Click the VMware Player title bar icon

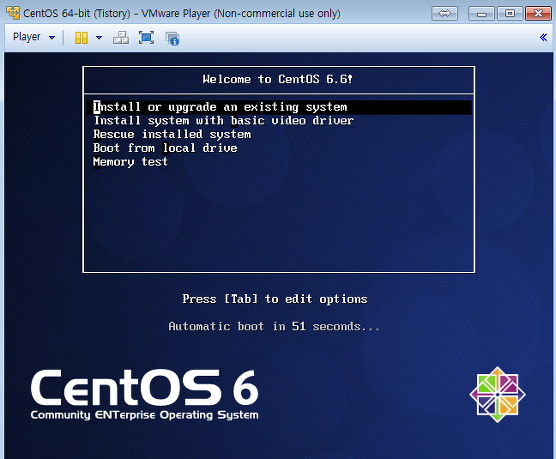13,13
